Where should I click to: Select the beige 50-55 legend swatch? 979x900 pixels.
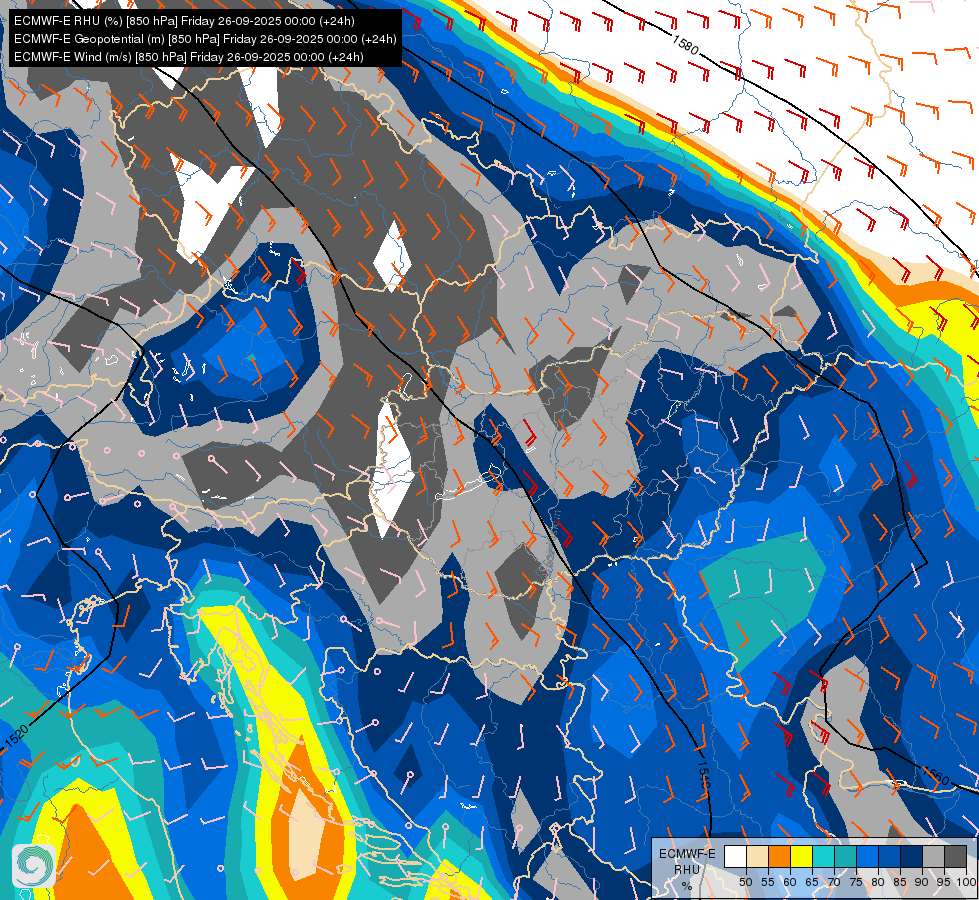point(757,856)
